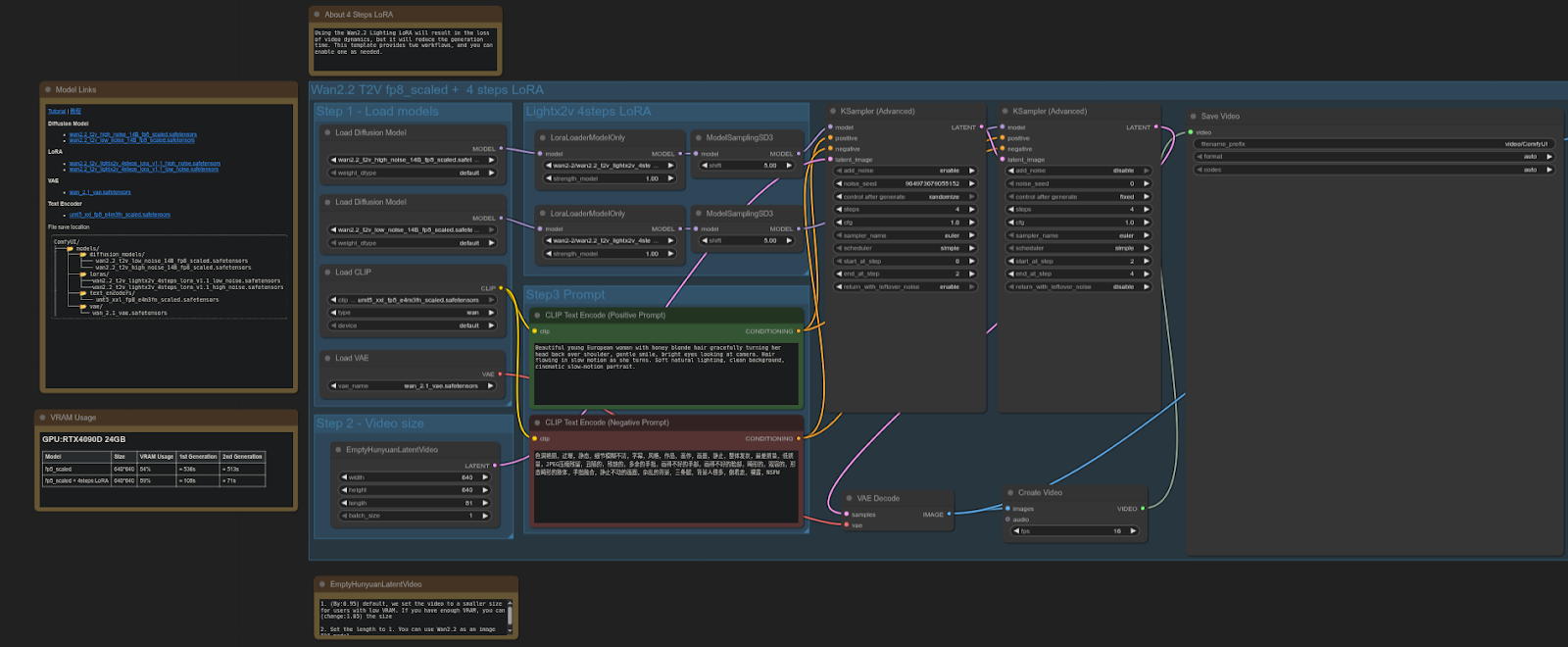Viewport: 1568px width, 647px height.
Task: Collapse the Save Video node using its title dot
Action: [x=1193, y=116]
